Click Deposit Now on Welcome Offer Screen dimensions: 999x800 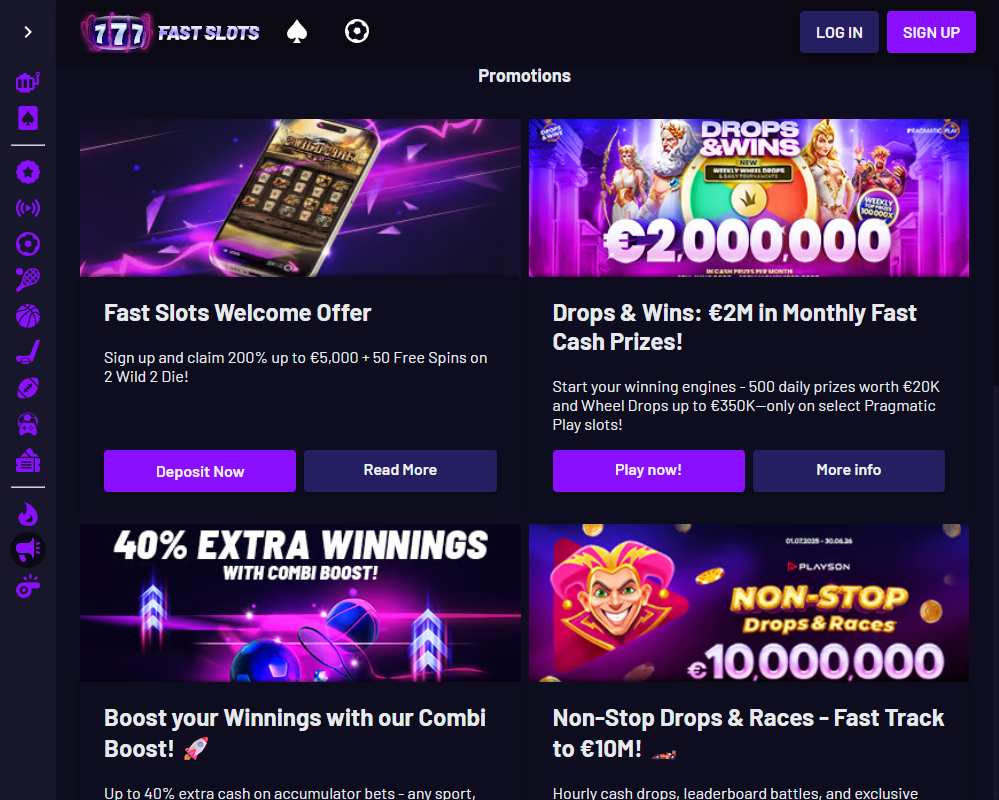199,471
